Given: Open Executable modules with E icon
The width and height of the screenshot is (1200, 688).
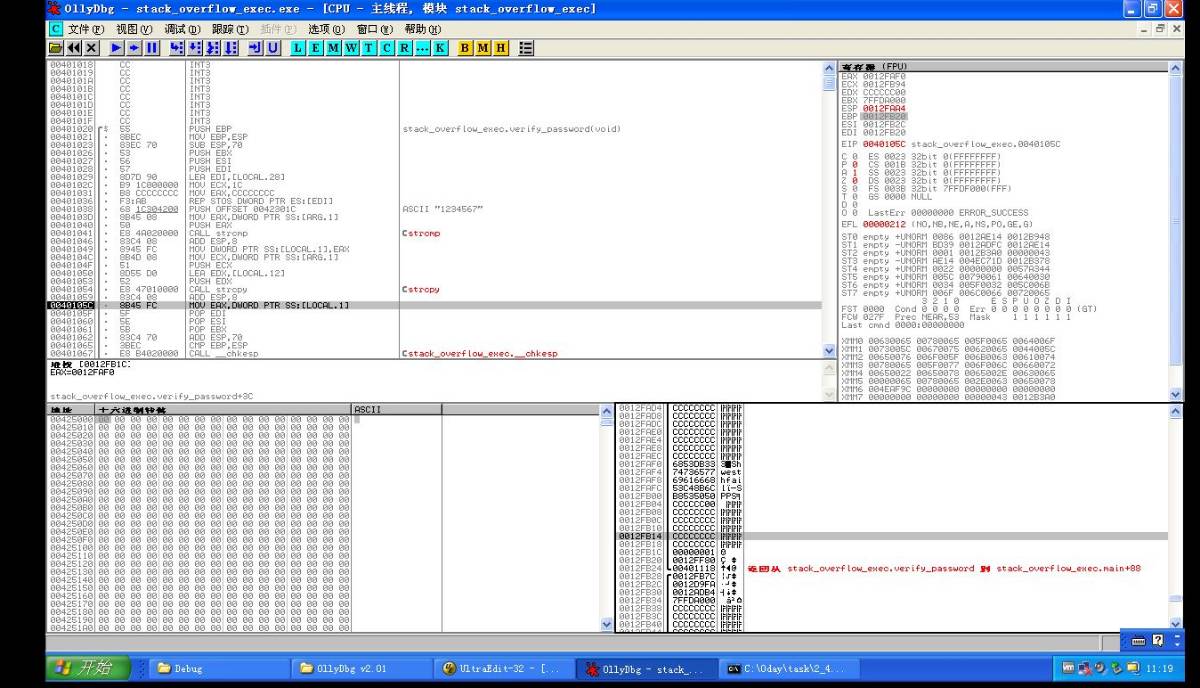Looking at the screenshot, I should [315, 48].
